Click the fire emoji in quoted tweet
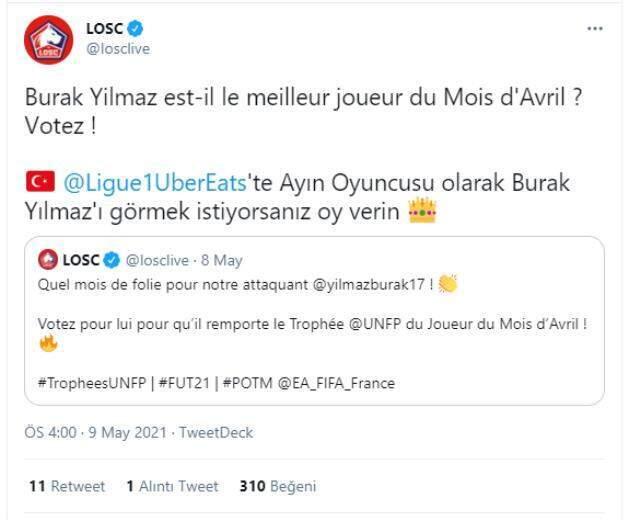The height and width of the screenshot is (520, 640). 48,343
